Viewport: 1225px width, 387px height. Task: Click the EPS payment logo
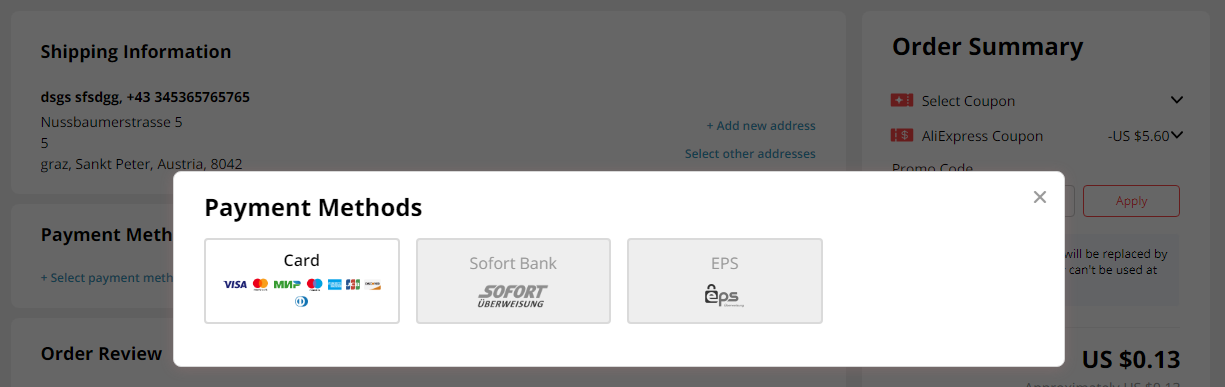(x=725, y=296)
